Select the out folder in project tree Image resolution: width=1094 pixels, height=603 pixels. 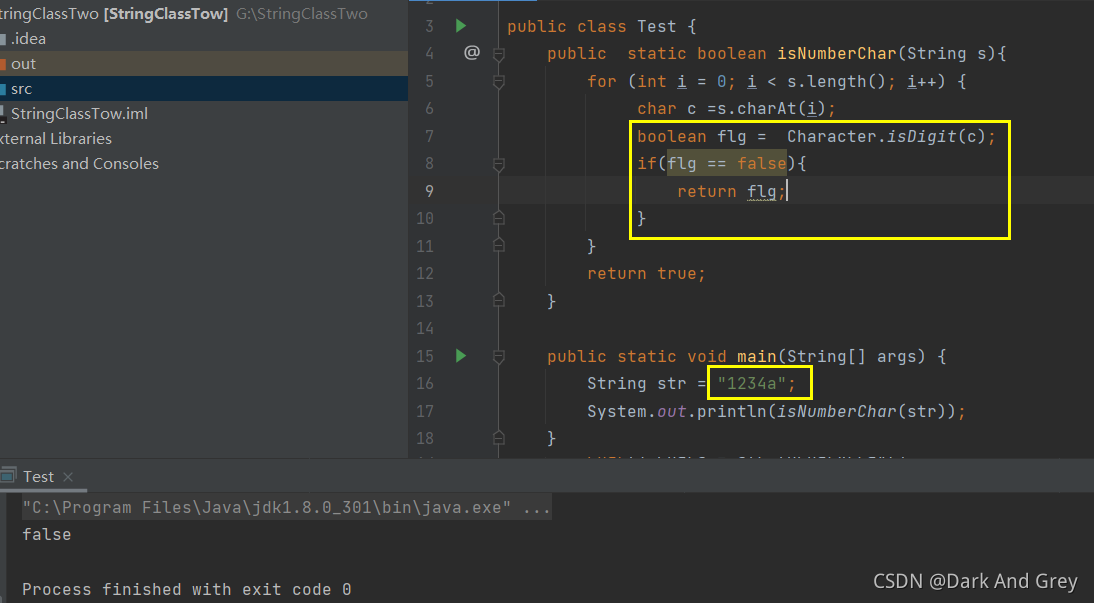click(x=204, y=64)
